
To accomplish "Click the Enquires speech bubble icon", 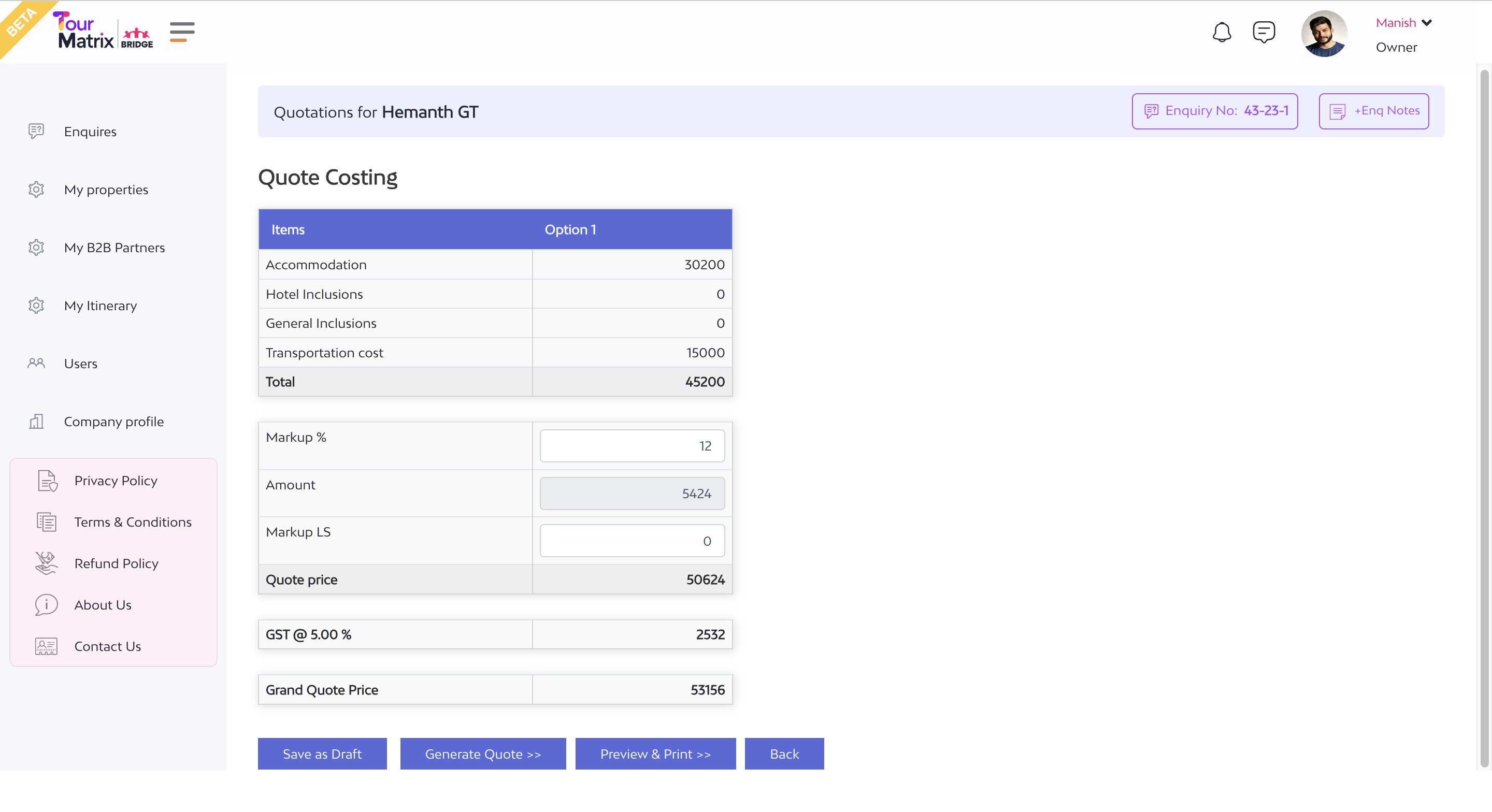I will [x=36, y=132].
